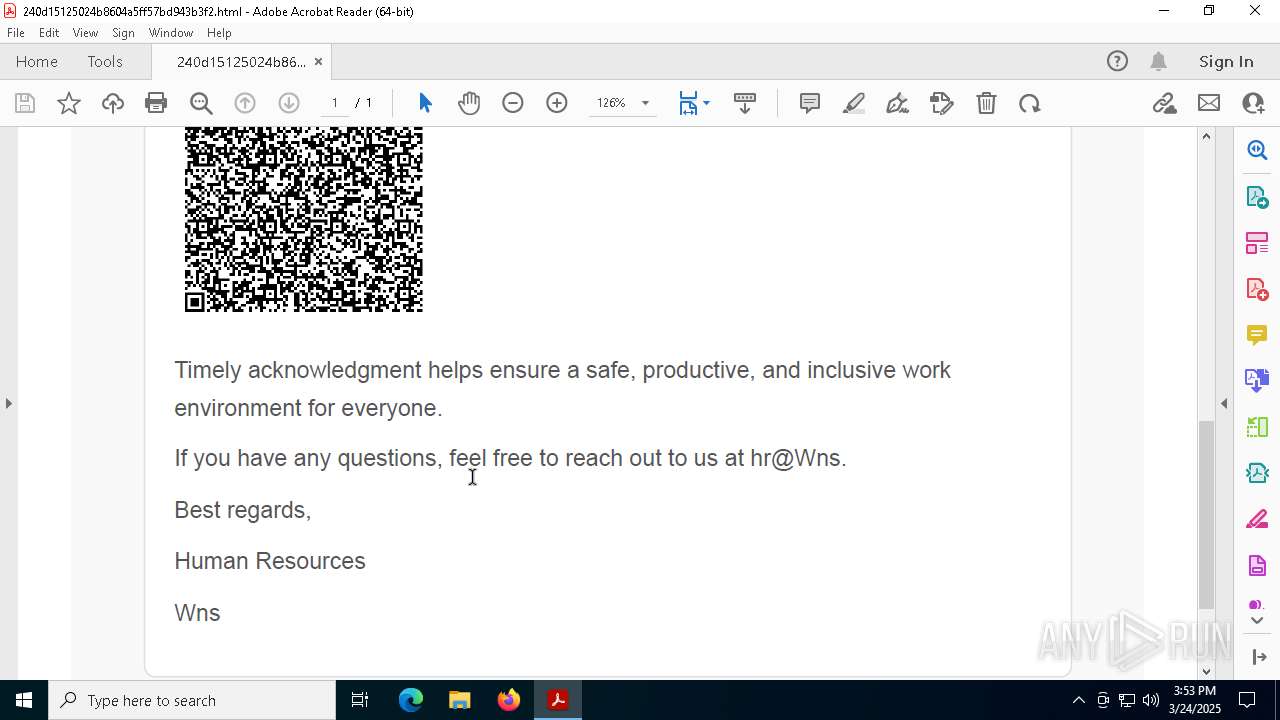This screenshot has width=1280, height=720.
Task: Open the Sign menu
Action: [x=123, y=33]
